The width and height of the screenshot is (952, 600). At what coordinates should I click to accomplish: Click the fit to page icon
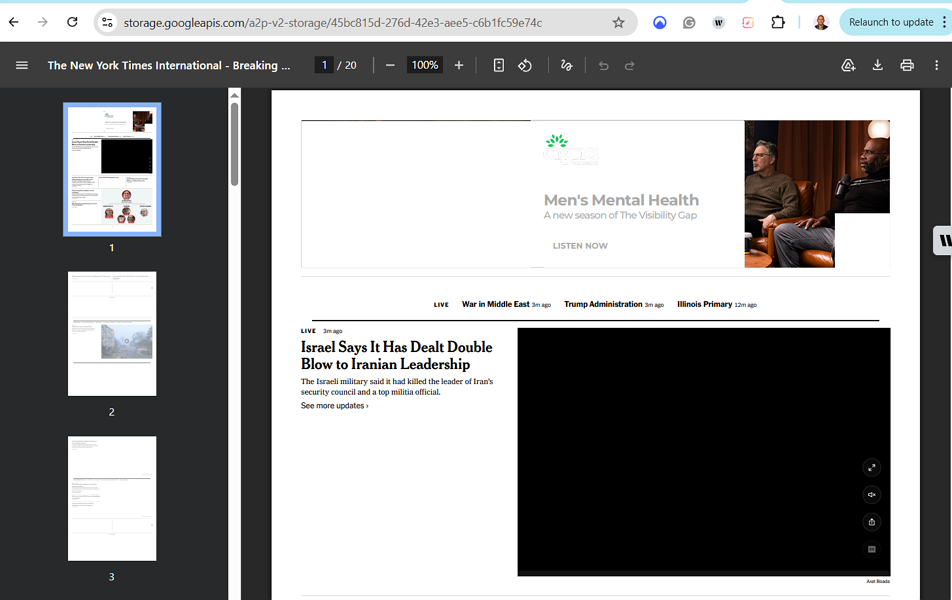(x=498, y=66)
